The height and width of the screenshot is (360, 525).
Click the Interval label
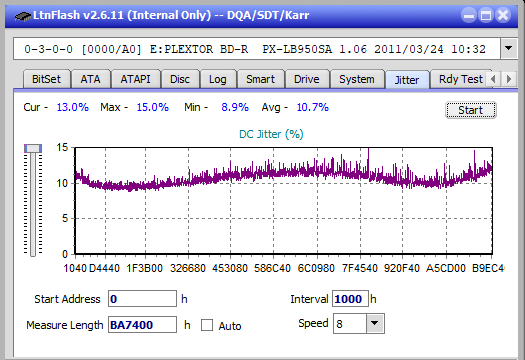[x=309, y=299]
